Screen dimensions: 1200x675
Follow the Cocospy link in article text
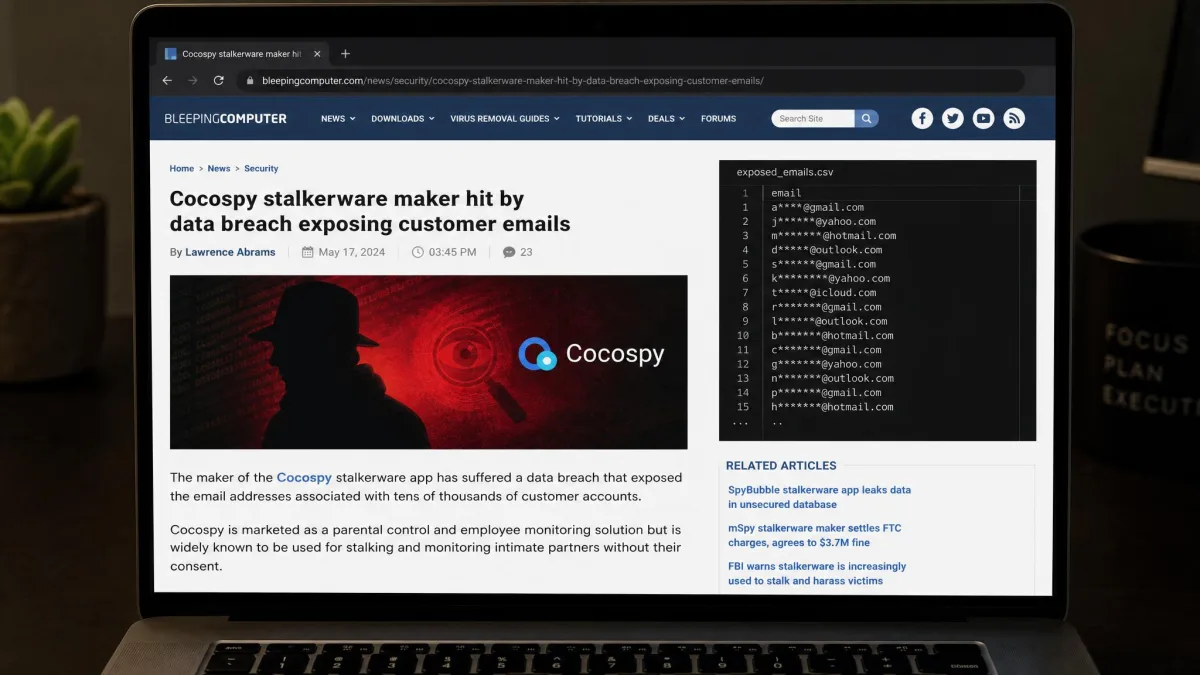point(304,478)
